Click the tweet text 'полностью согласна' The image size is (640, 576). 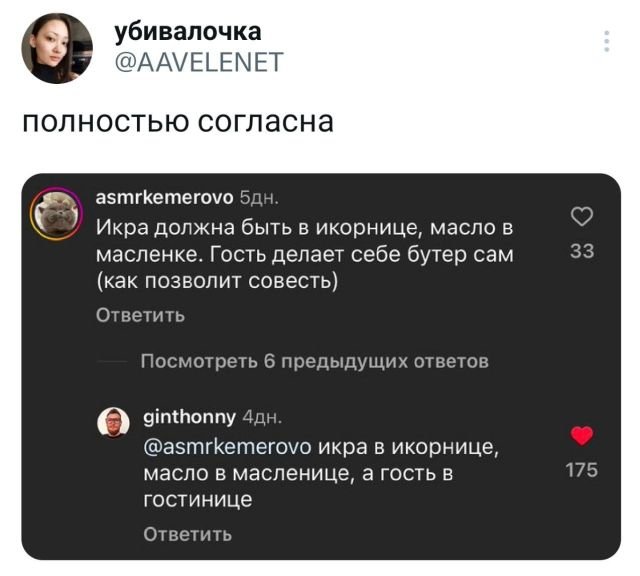pos(177,122)
